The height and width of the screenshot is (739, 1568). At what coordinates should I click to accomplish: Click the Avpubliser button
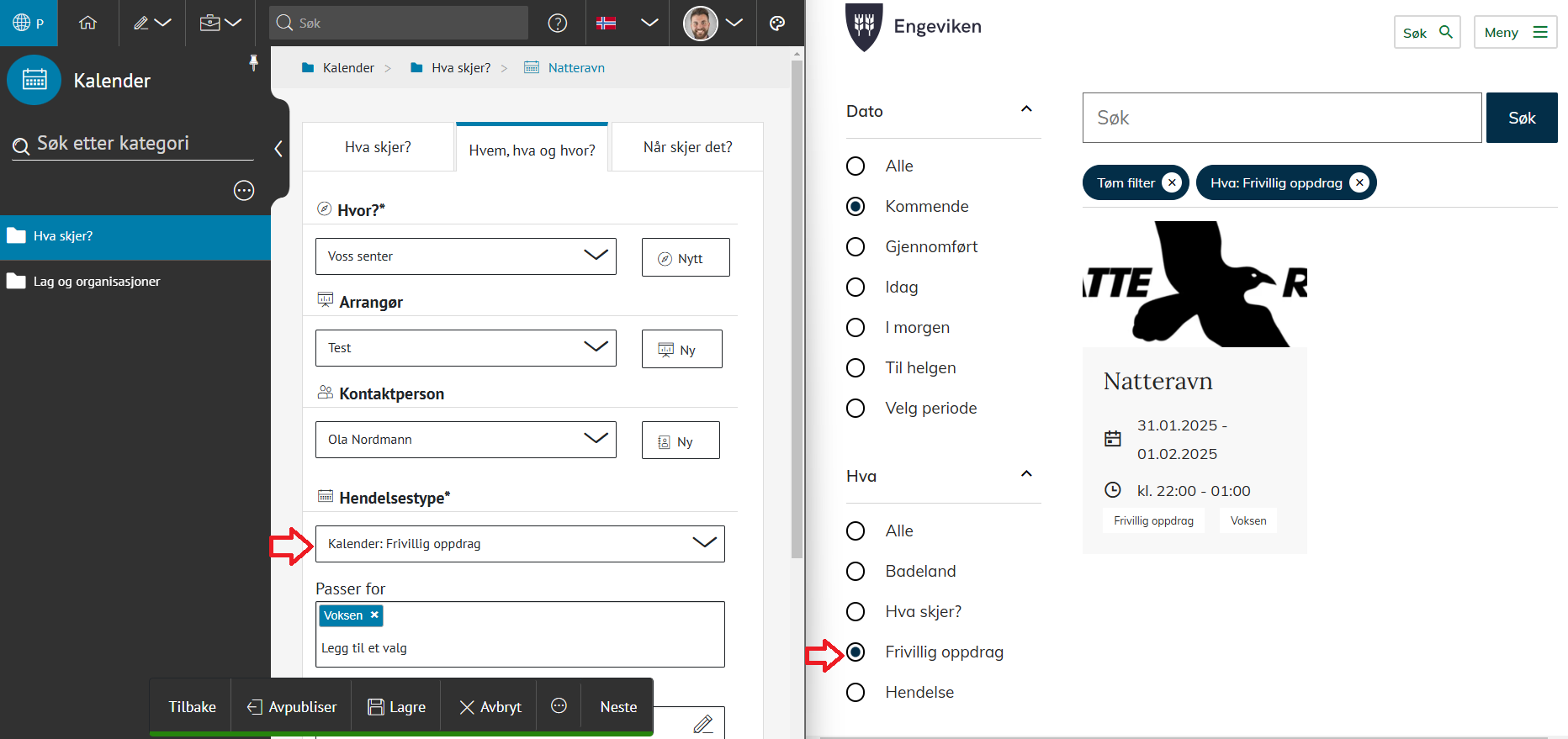(x=292, y=707)
